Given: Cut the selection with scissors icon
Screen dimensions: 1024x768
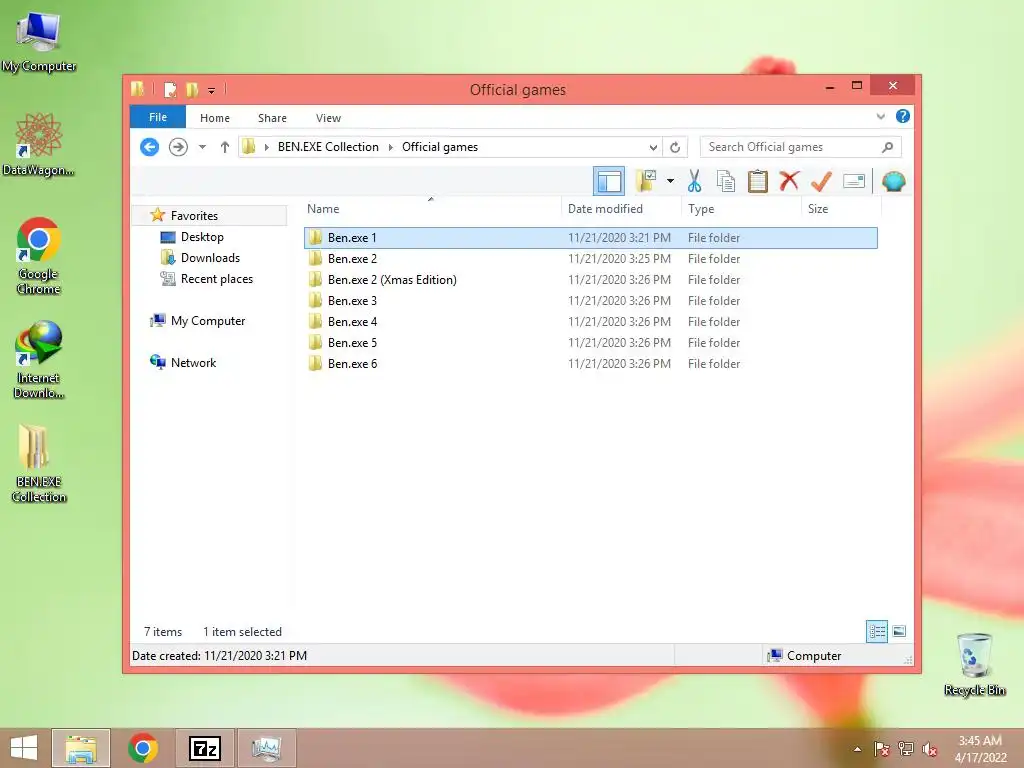Looking at the screenshot, I should pos(694,181).
